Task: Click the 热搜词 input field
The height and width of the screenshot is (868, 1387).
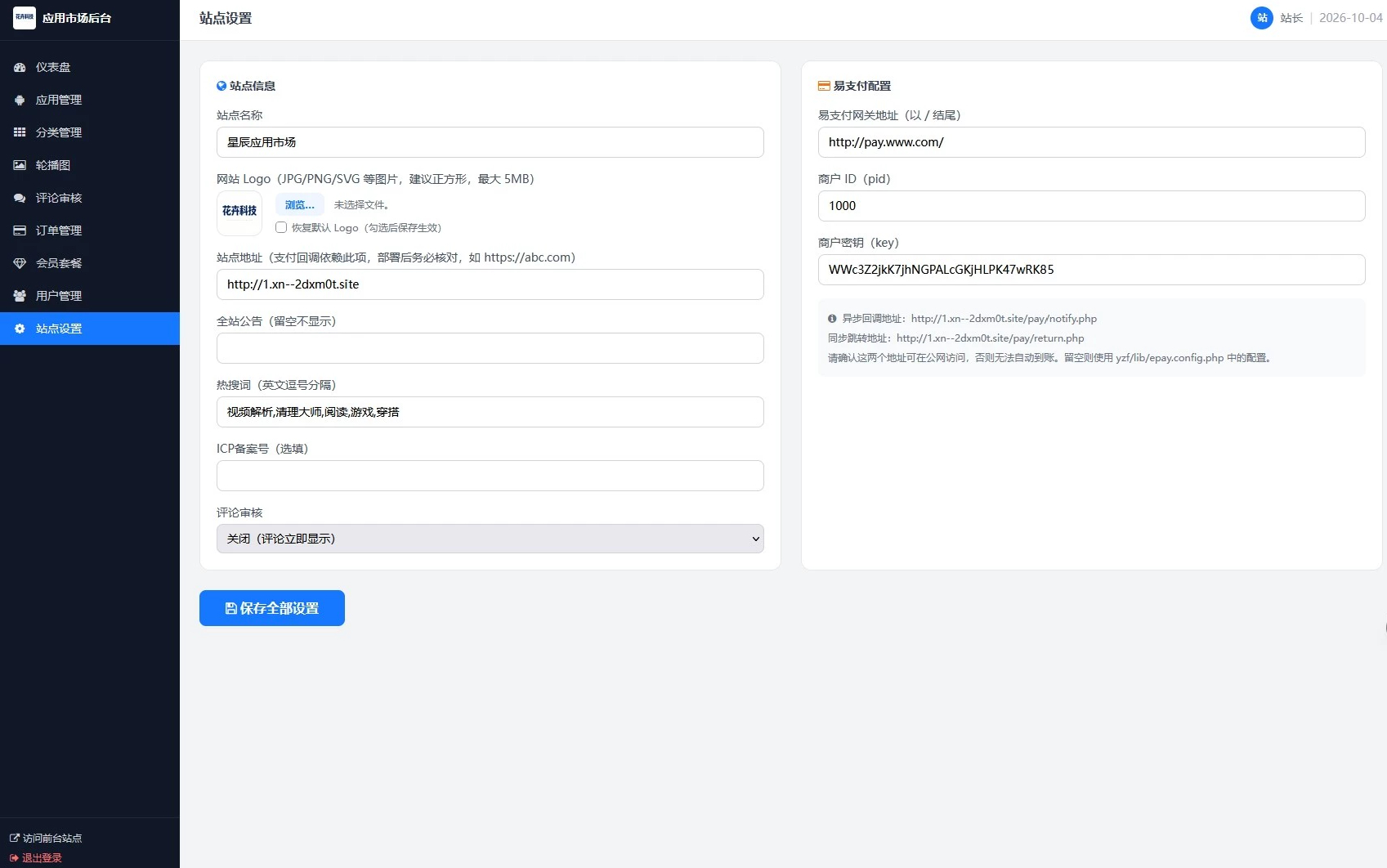Action: point(490,412)
